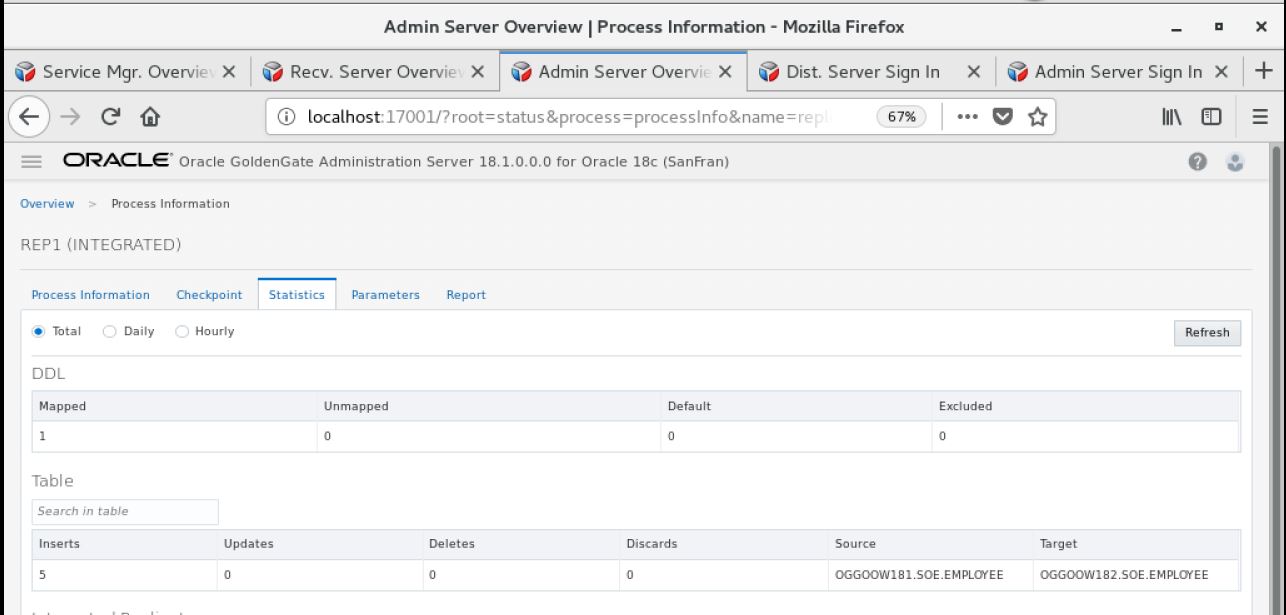This screenshot has width=1286, height=615.
Task: Open the hamburger navigation menu
Action: (30, 163)
